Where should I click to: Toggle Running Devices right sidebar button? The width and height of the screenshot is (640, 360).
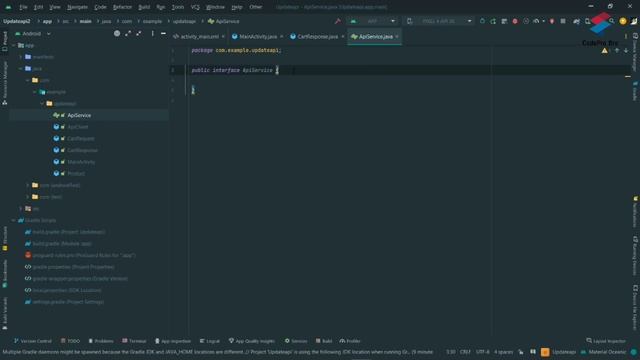point(635,256)
